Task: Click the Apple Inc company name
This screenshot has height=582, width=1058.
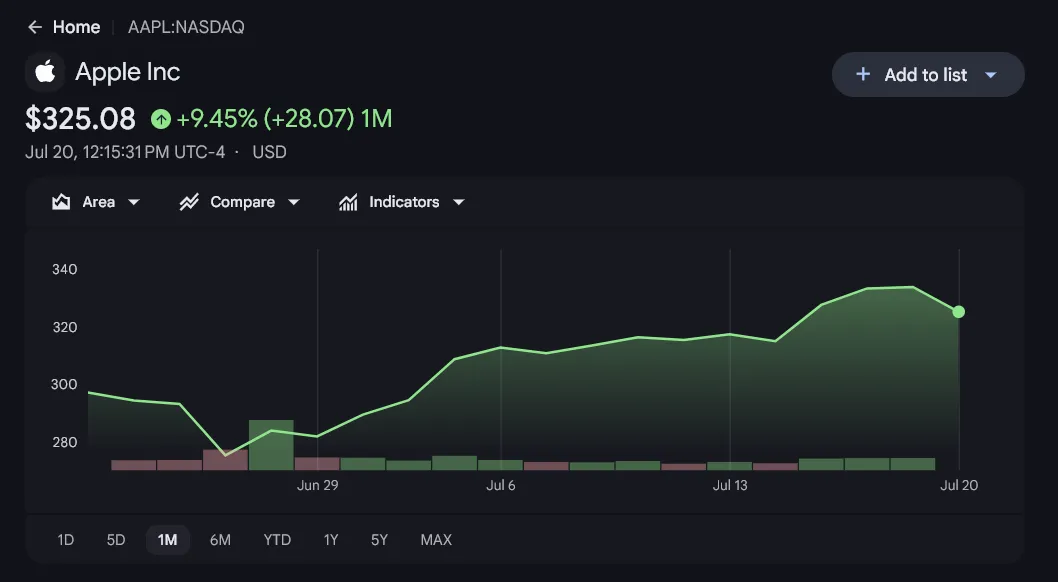Action: click(128, 71)
